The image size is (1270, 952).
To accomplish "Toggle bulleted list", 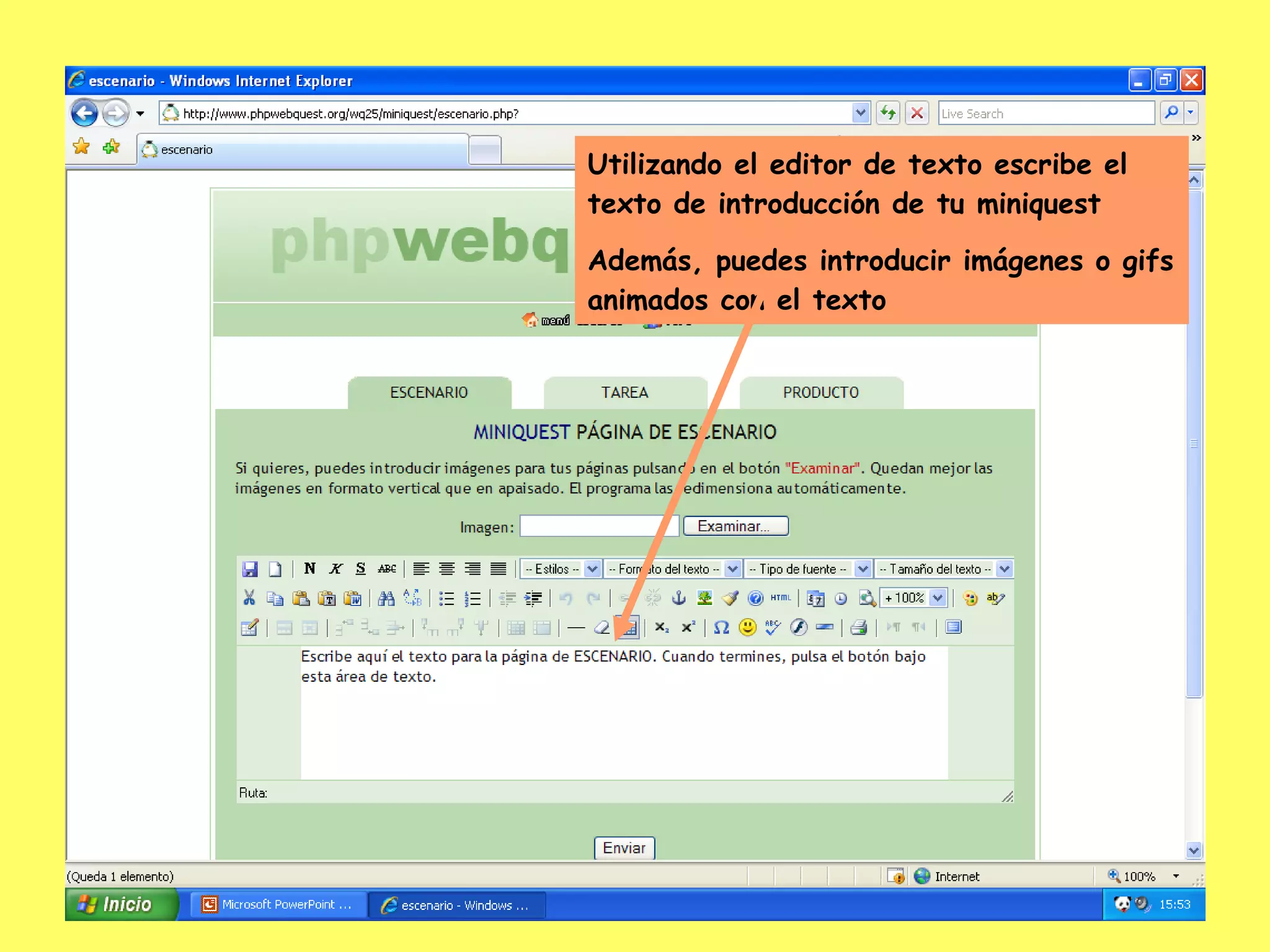I will pyautogui.click(x=446, y=598).
